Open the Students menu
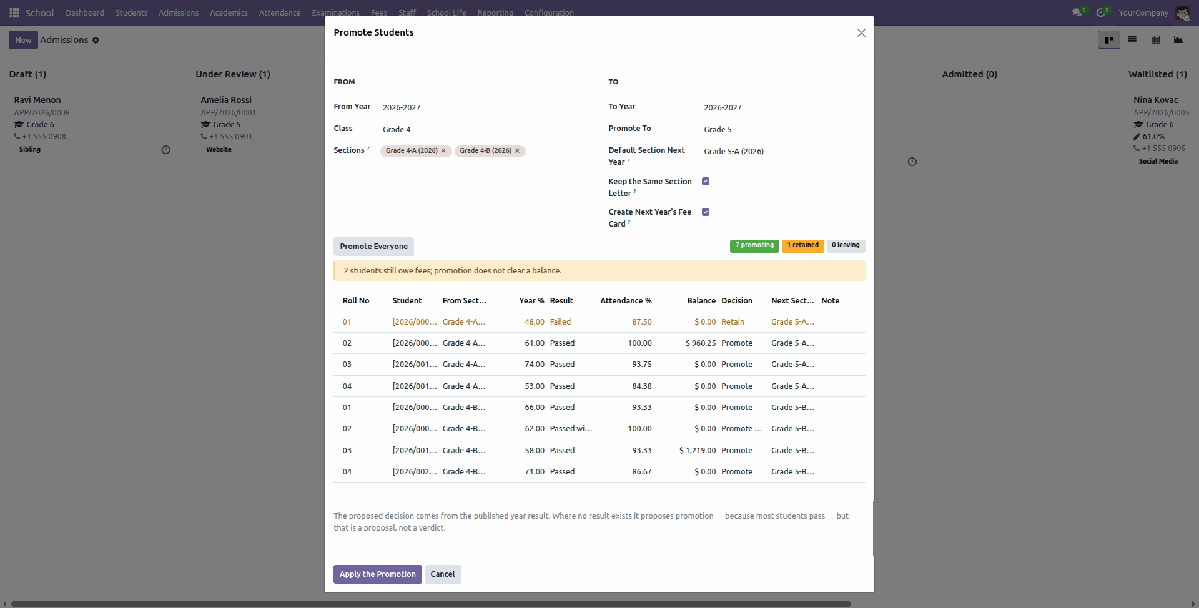 tap(132, 13)
